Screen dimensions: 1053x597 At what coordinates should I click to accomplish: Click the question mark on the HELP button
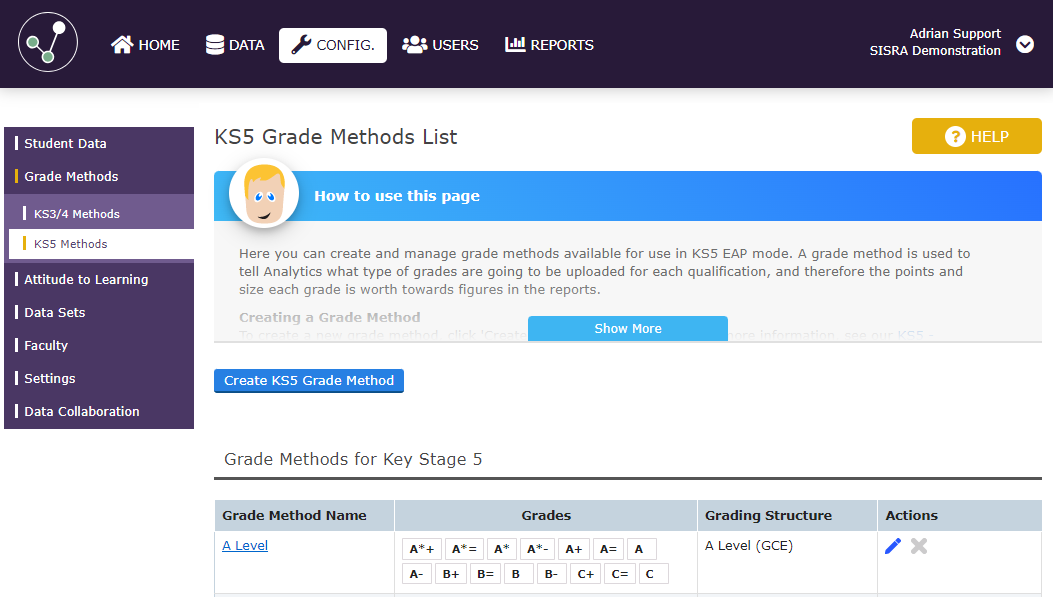coord(955,135)
